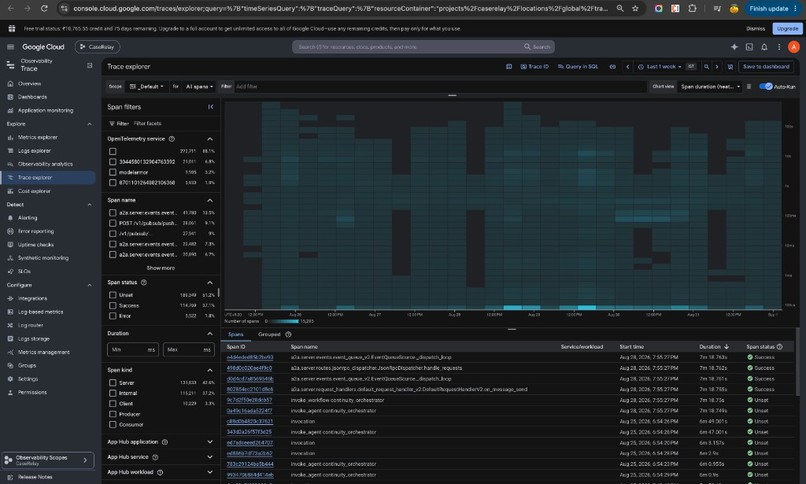Check the Internal span kind checkbox
Image resolution: width=806 pixels, height=484 pixels.
[113, 393]
